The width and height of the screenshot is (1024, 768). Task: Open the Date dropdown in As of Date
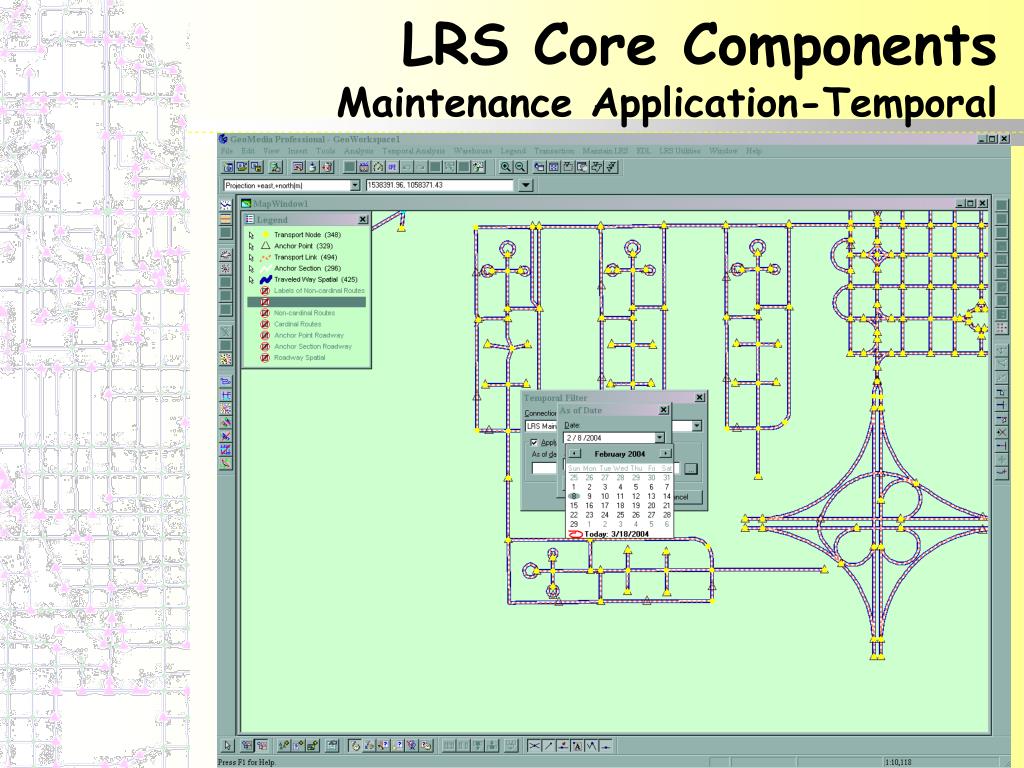tap(660, 438)
